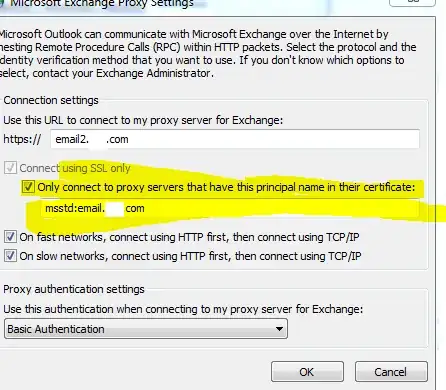
Task: Confirm settings with the OK button
Action: [307, 372]
